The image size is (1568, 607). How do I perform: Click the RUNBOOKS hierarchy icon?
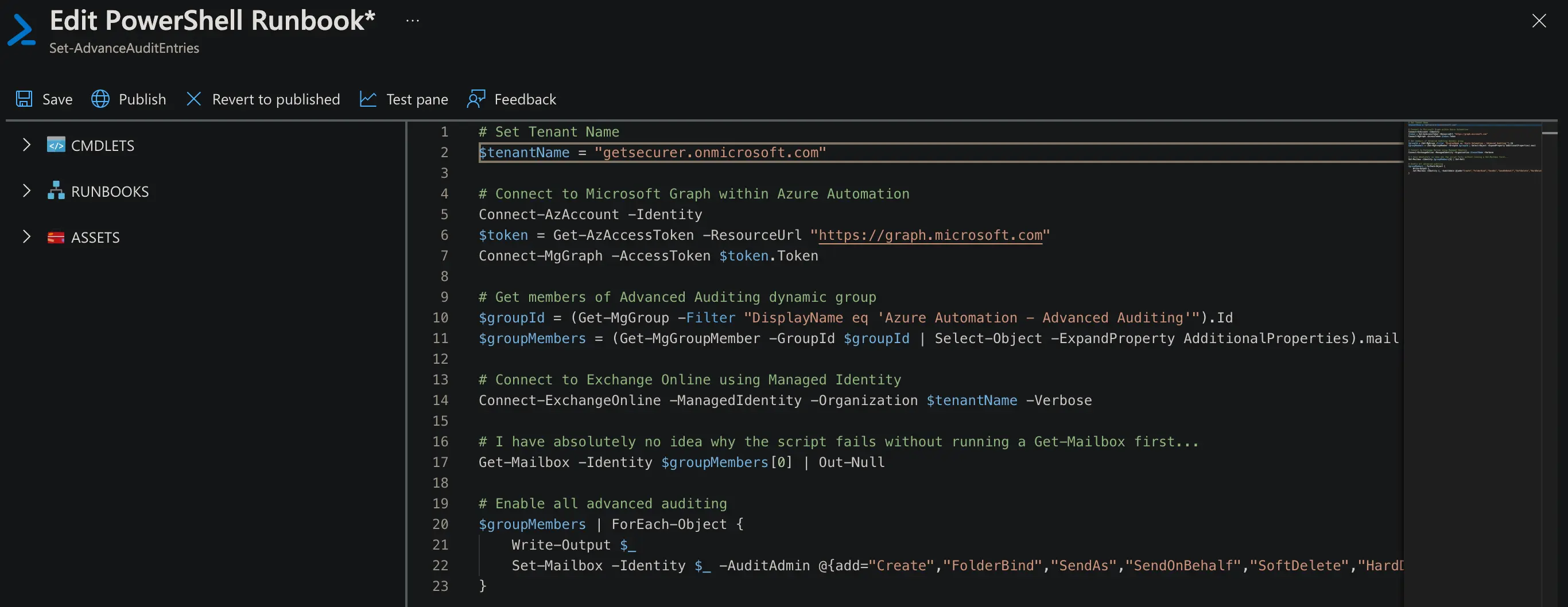56,191
